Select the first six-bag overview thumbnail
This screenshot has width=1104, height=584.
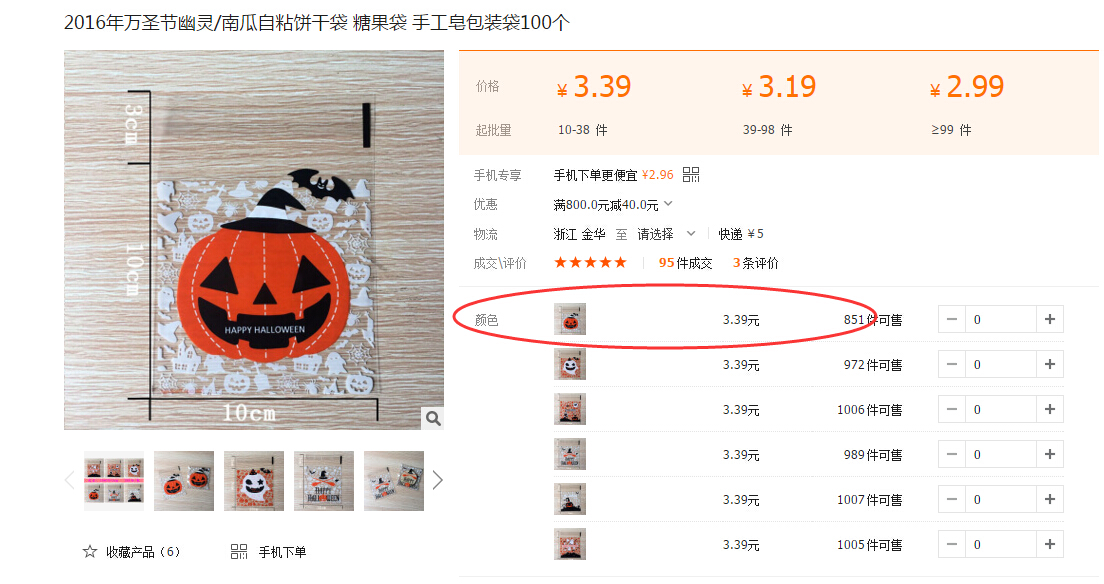[114, 480]
